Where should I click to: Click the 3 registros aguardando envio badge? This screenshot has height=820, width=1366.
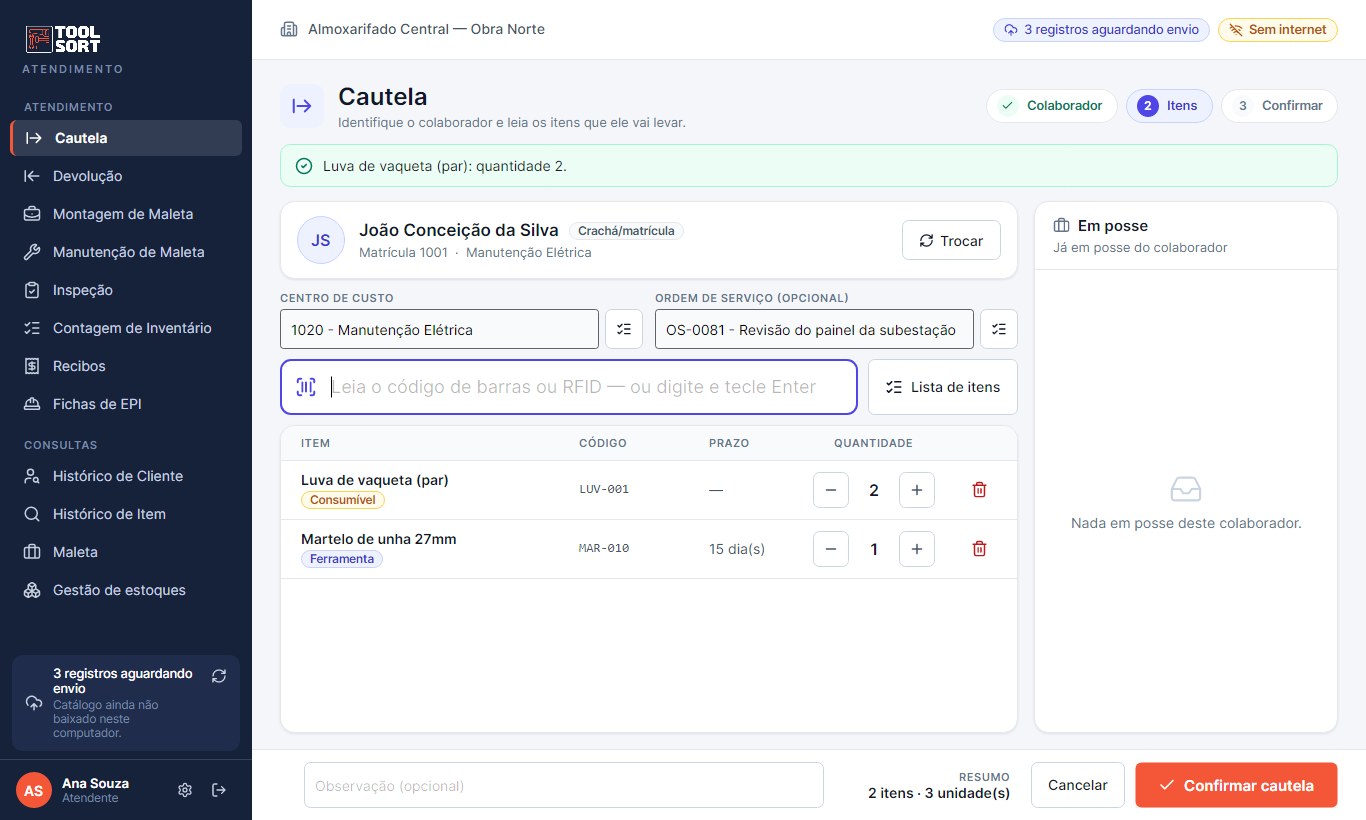pyautogui.click(x=1101, y=29)
